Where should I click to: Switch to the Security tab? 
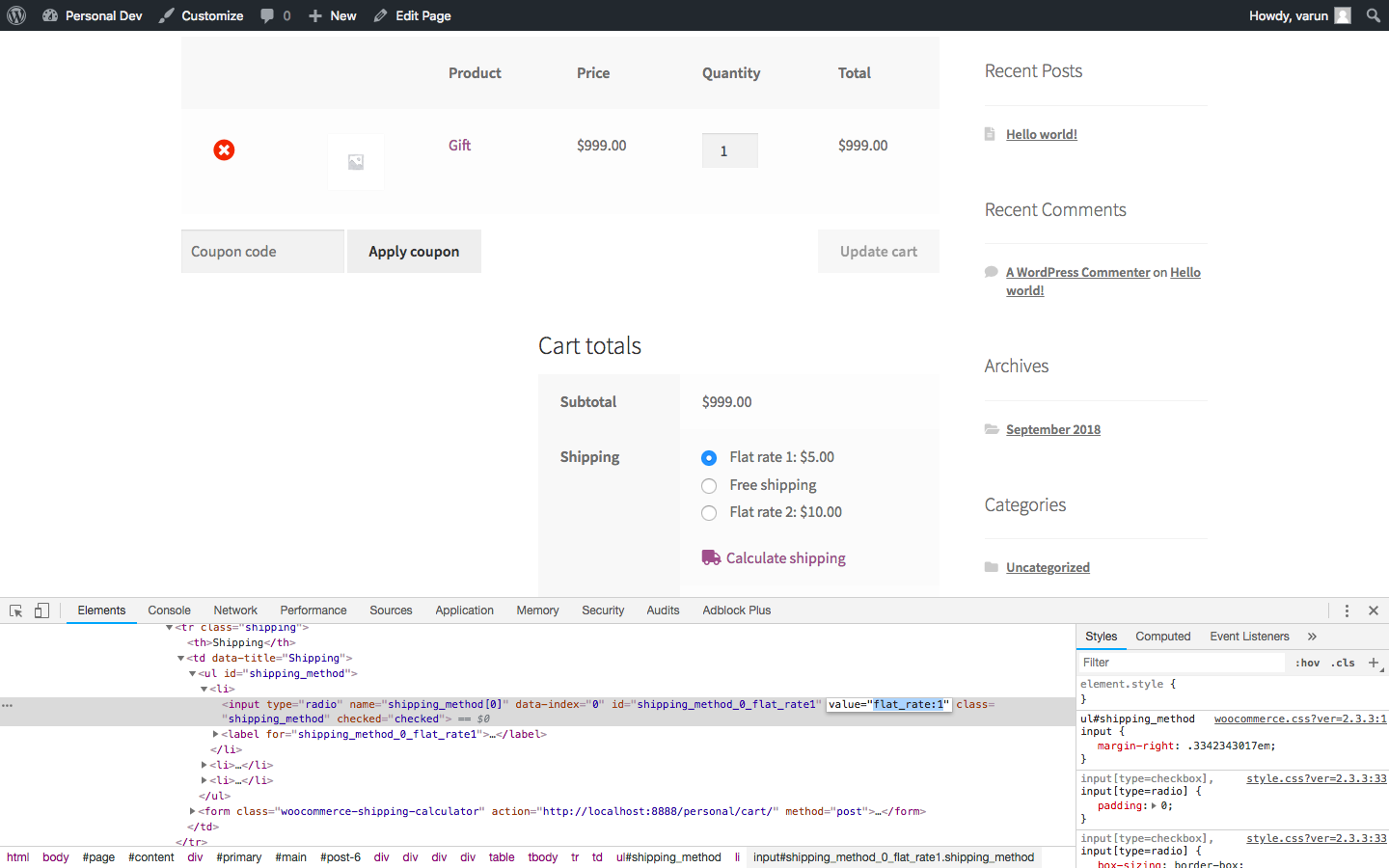pyautogui.click(x=603, y=610)
